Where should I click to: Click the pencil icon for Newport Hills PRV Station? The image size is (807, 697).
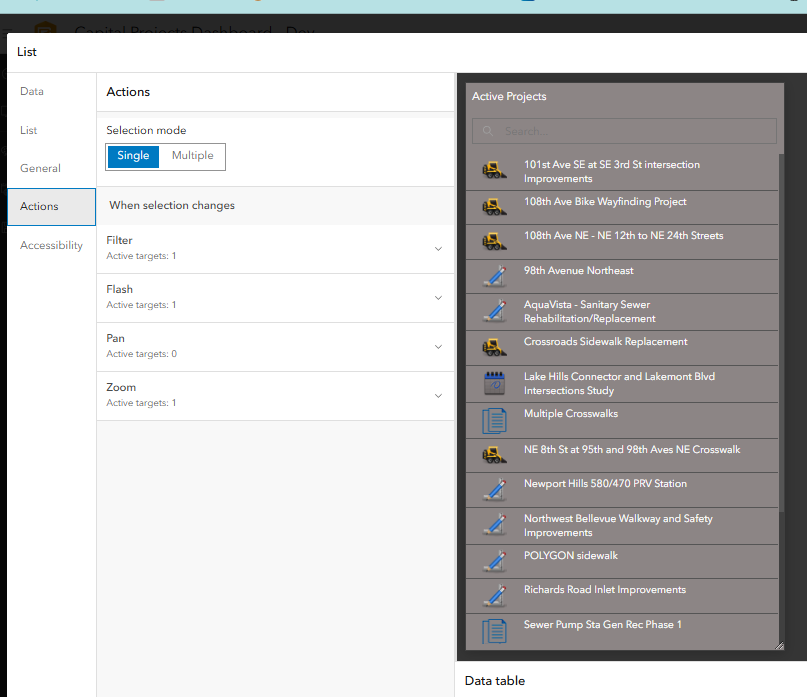click(x=495, y=489)
